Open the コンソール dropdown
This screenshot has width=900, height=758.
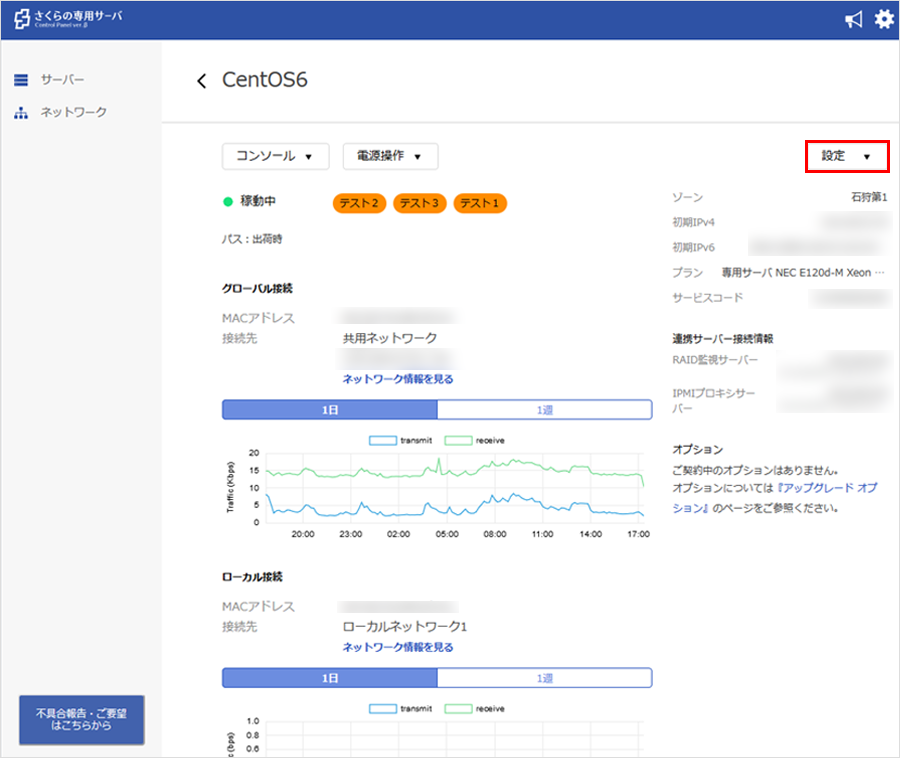[275, 156]
